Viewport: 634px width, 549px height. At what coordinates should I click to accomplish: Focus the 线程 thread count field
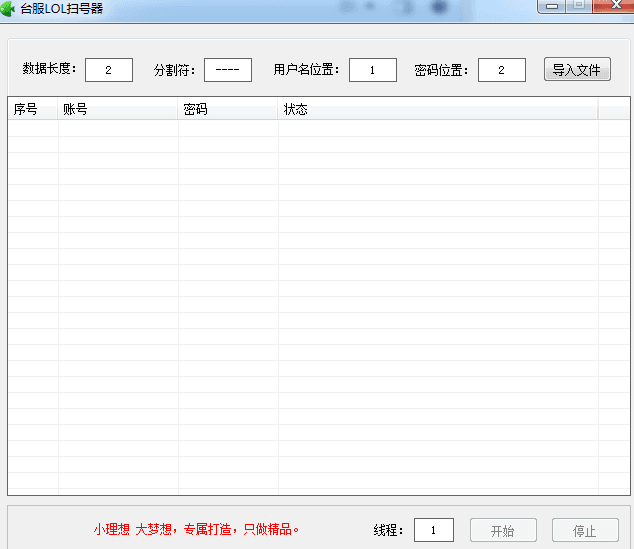pyautogui.click(x=434, y=530)
